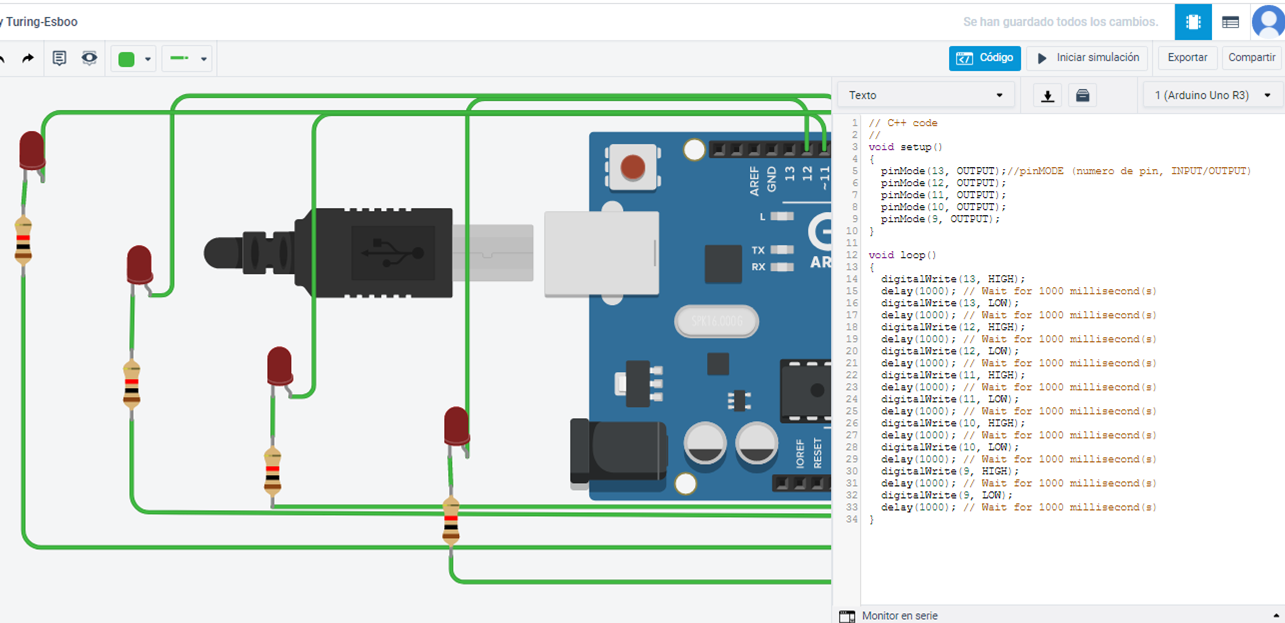Switch to circuit view icon
The height and width of the screenshot is (623, 1285).
[1193, 21]
